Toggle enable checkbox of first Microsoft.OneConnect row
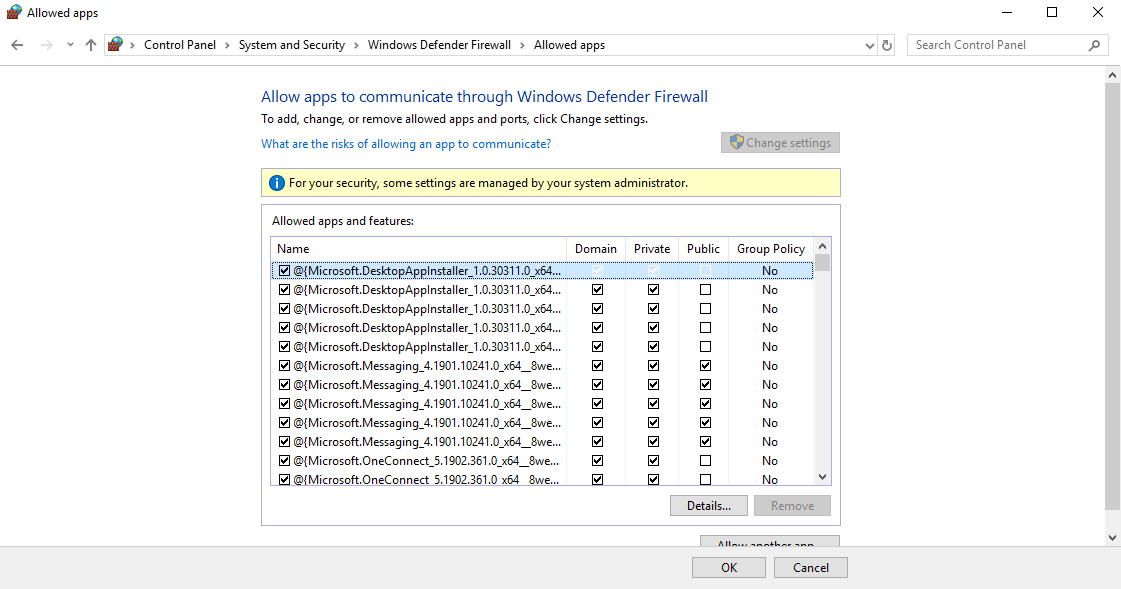1121x589 pixels. point(285,461)
